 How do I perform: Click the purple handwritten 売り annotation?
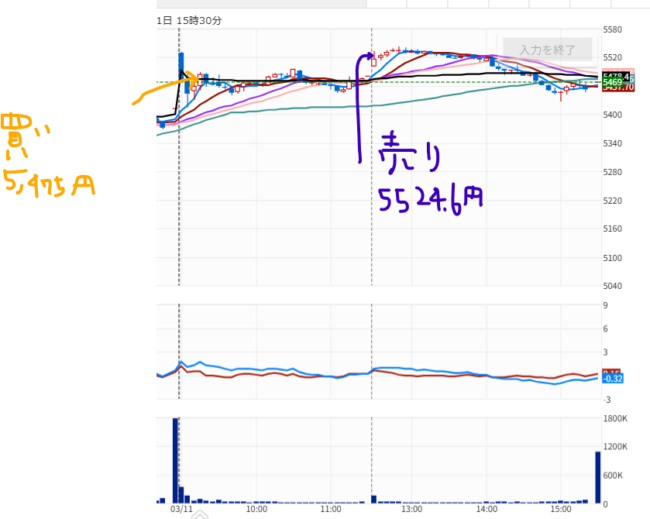(x=409, y=155)
